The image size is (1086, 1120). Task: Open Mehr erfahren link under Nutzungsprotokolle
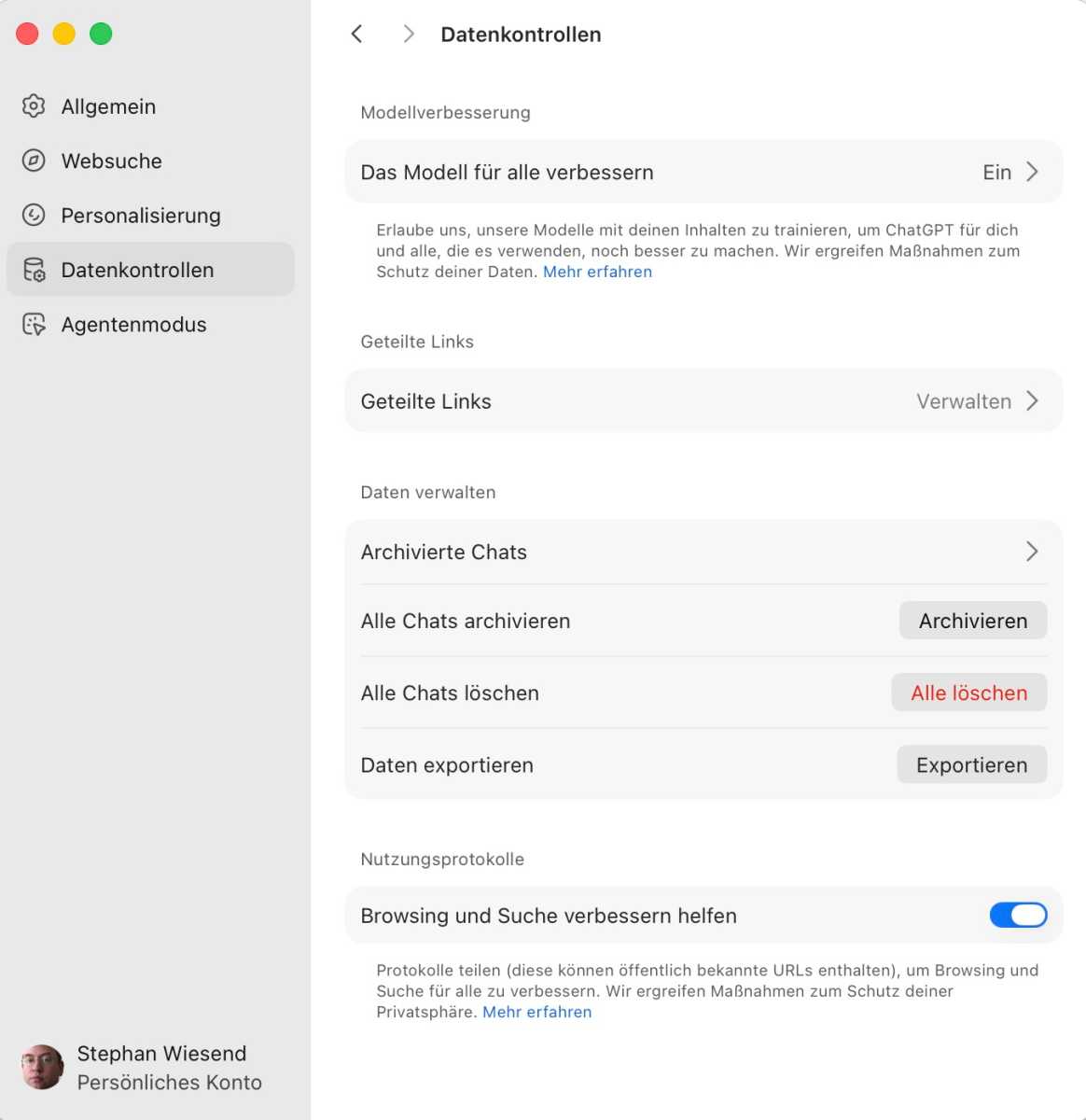click(x=536, y=1012)
